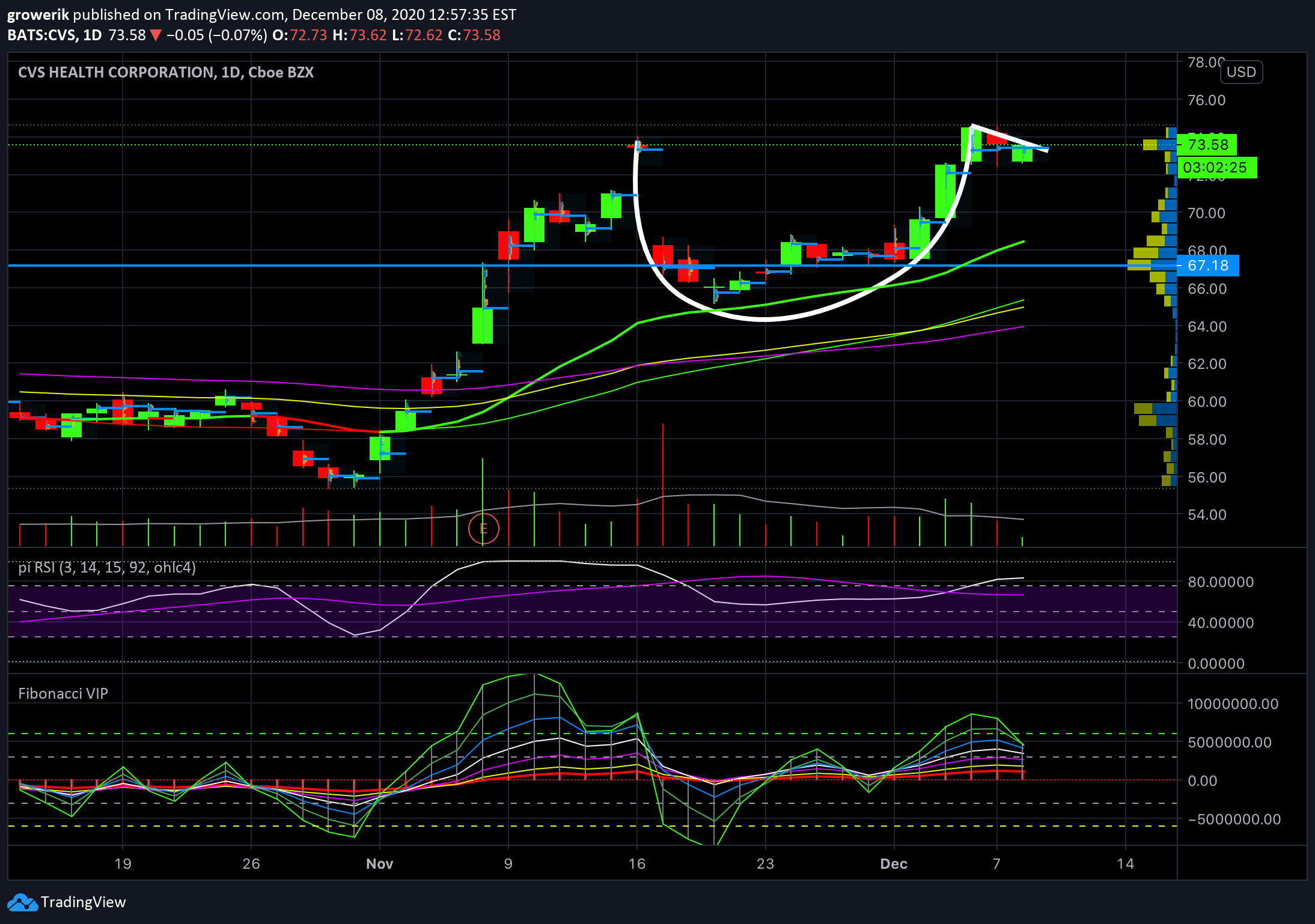Click the 64.00 price axis label

1206,327
